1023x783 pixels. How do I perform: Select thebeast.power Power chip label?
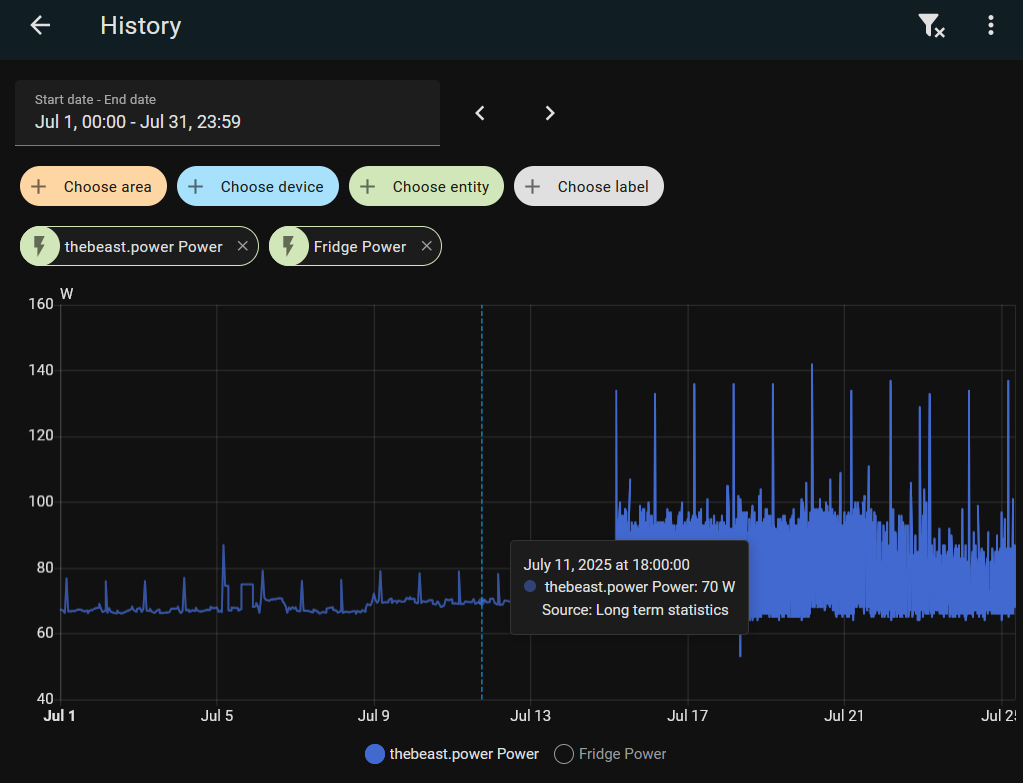pos(144,247)
